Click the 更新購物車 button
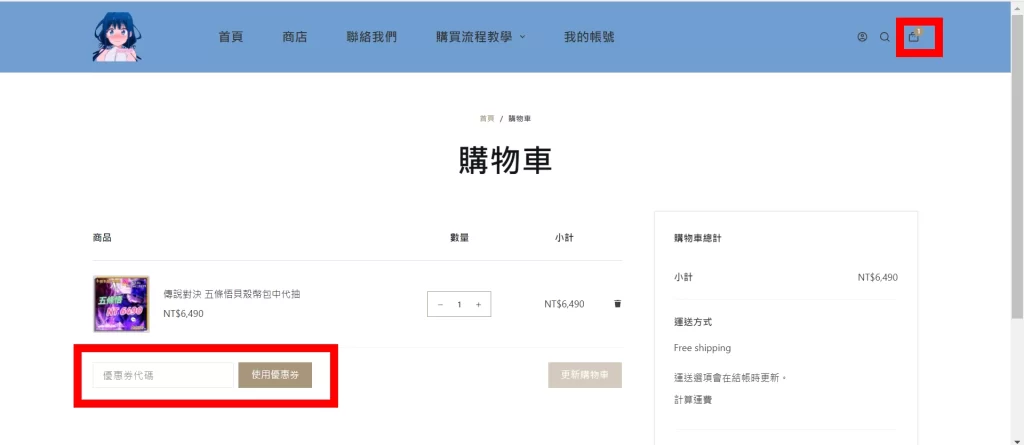Viewport: 1024px width, 445px height. [585, 375]
